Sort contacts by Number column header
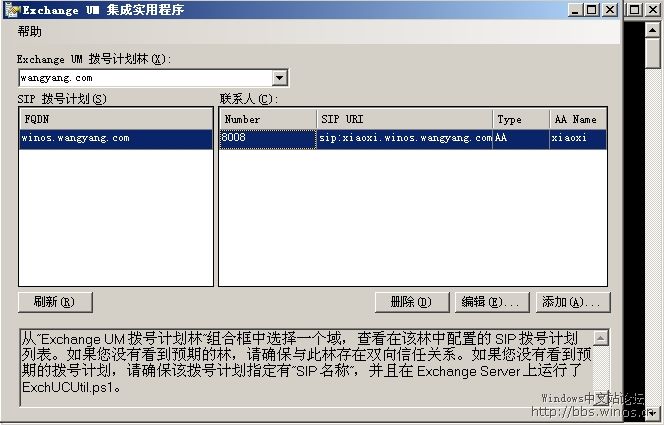This screenshot has height=425, width=664. [267, 119]
